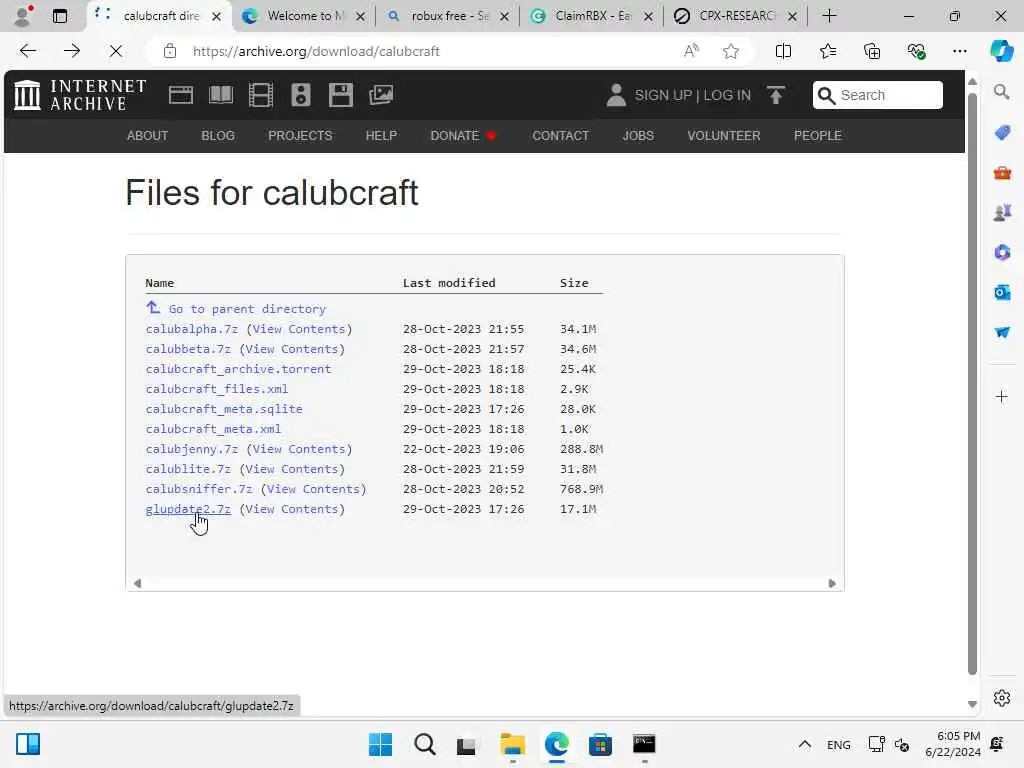Open the Audio speaker icon
This screenshot has height=768, width=1024.
(x=300, y=95)
